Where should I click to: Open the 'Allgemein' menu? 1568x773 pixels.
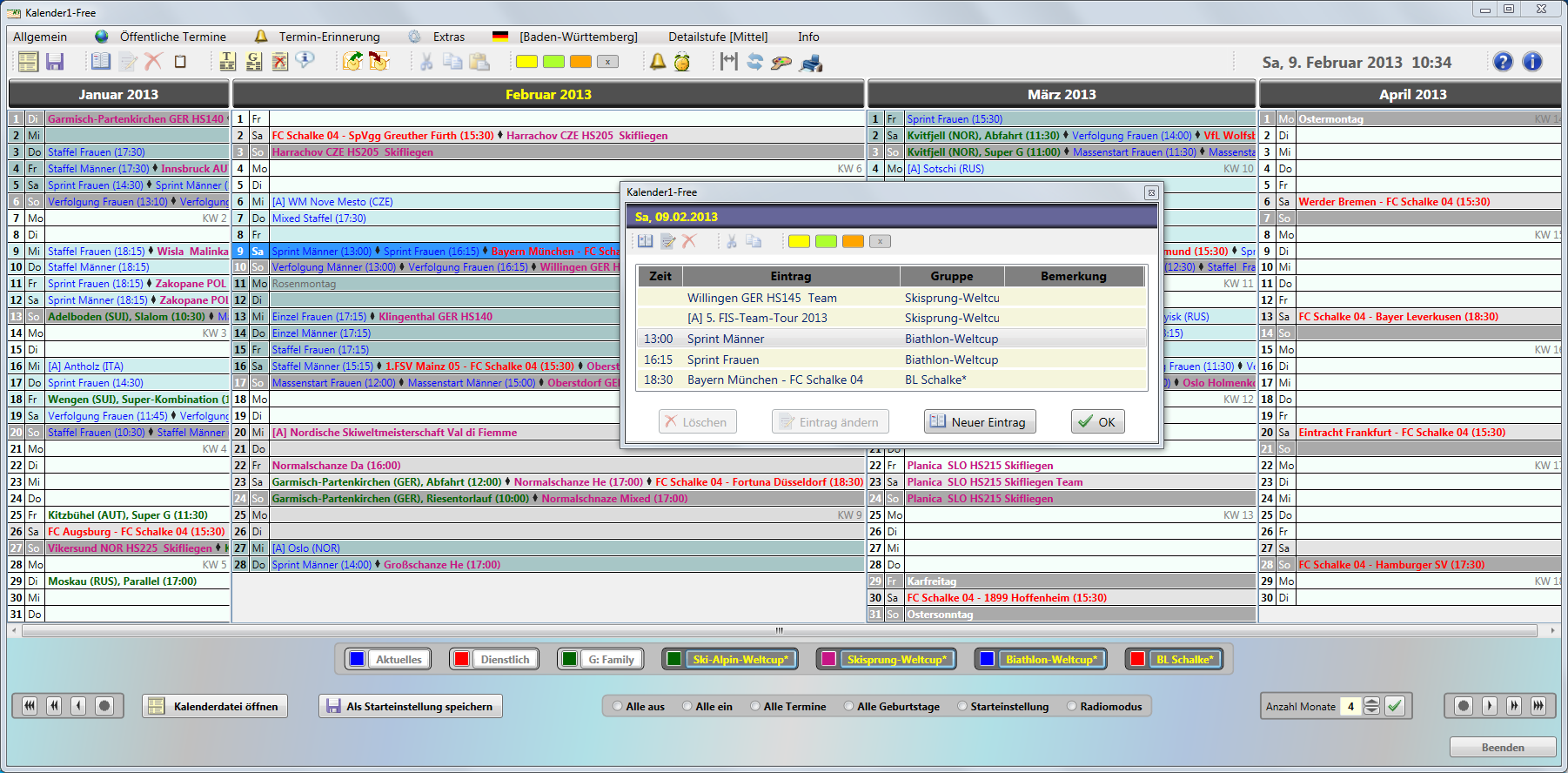(x=40, y=37)
